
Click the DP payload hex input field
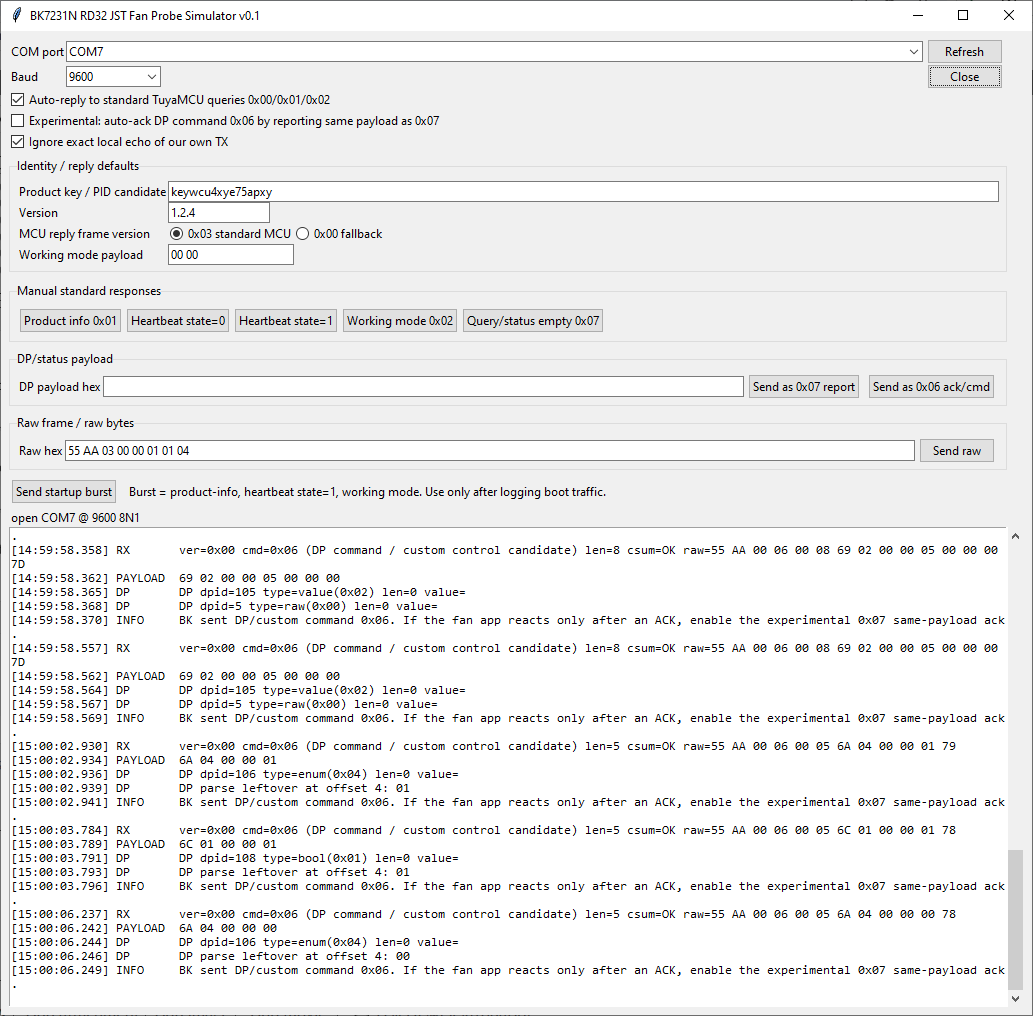click(x=424, y=387)
